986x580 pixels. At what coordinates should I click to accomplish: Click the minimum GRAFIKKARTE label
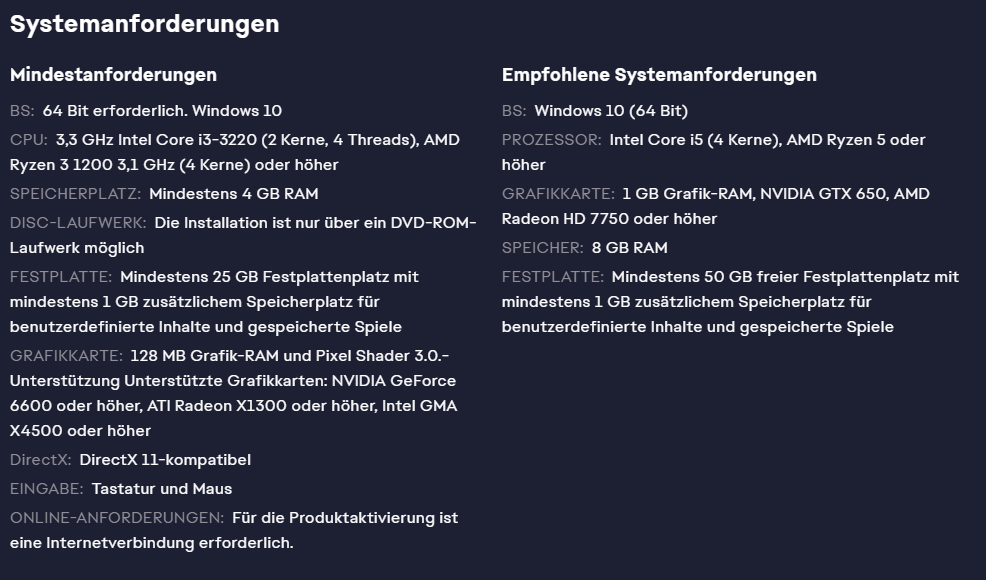pos(67,356)
